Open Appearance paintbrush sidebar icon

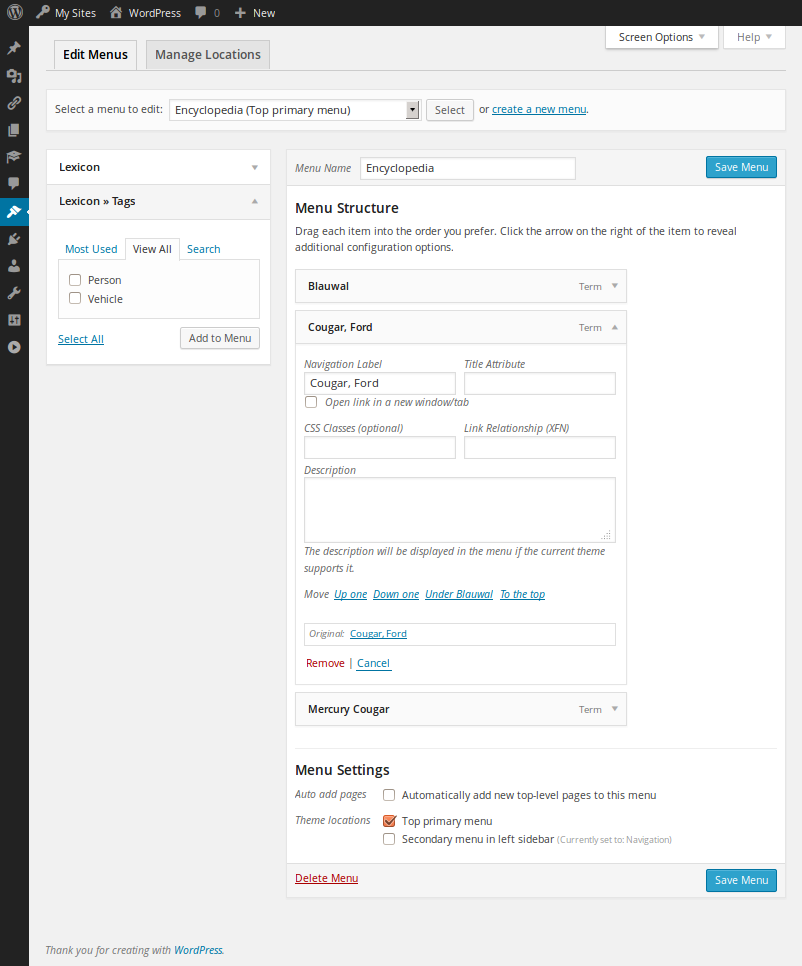[14, 212]
